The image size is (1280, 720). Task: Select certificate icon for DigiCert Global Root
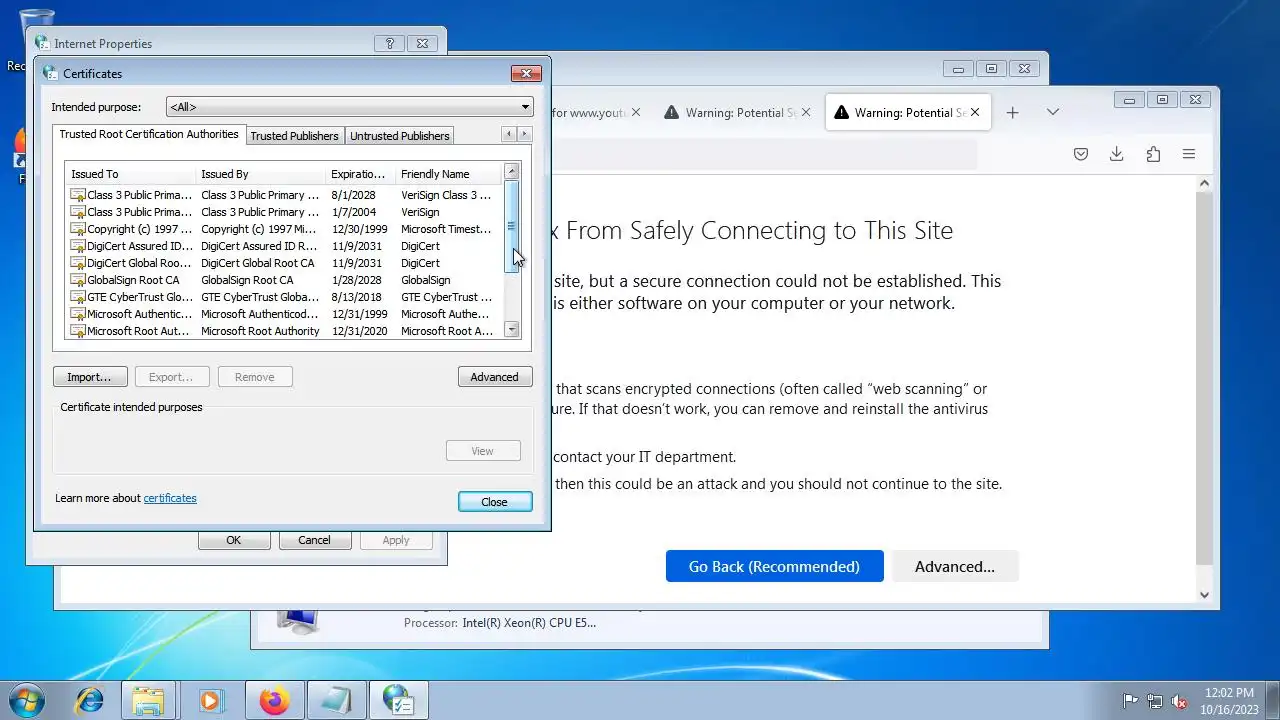click(77, 263)
